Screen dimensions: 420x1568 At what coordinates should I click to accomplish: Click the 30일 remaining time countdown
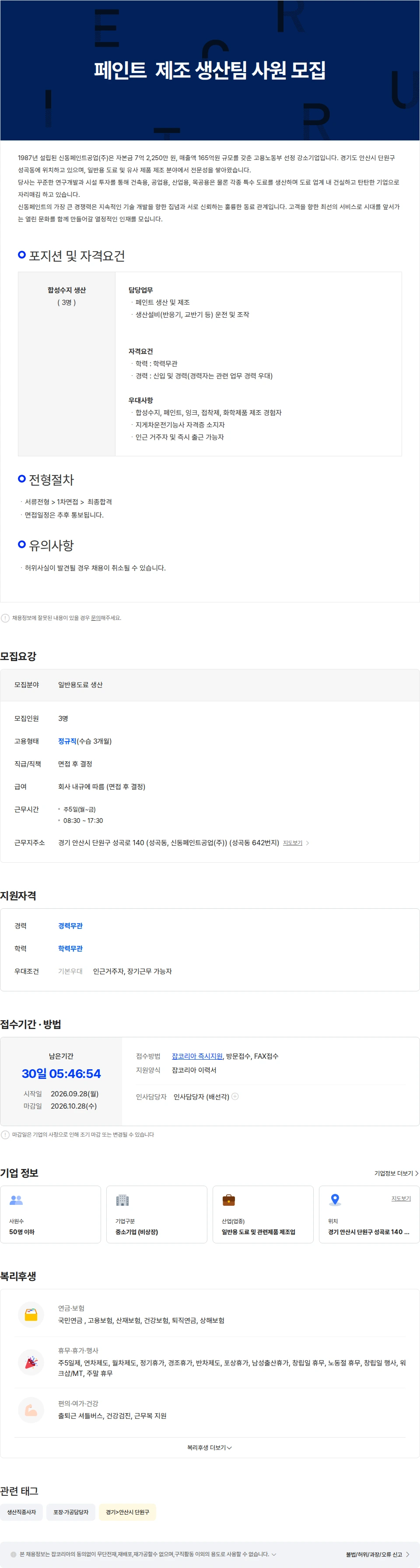[62, 1074]
